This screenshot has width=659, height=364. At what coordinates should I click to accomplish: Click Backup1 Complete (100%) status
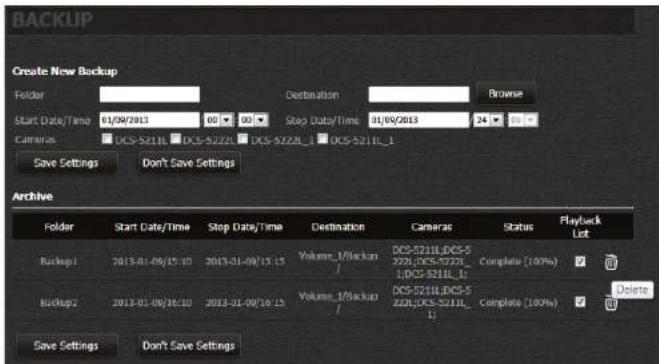coord(518,261)
